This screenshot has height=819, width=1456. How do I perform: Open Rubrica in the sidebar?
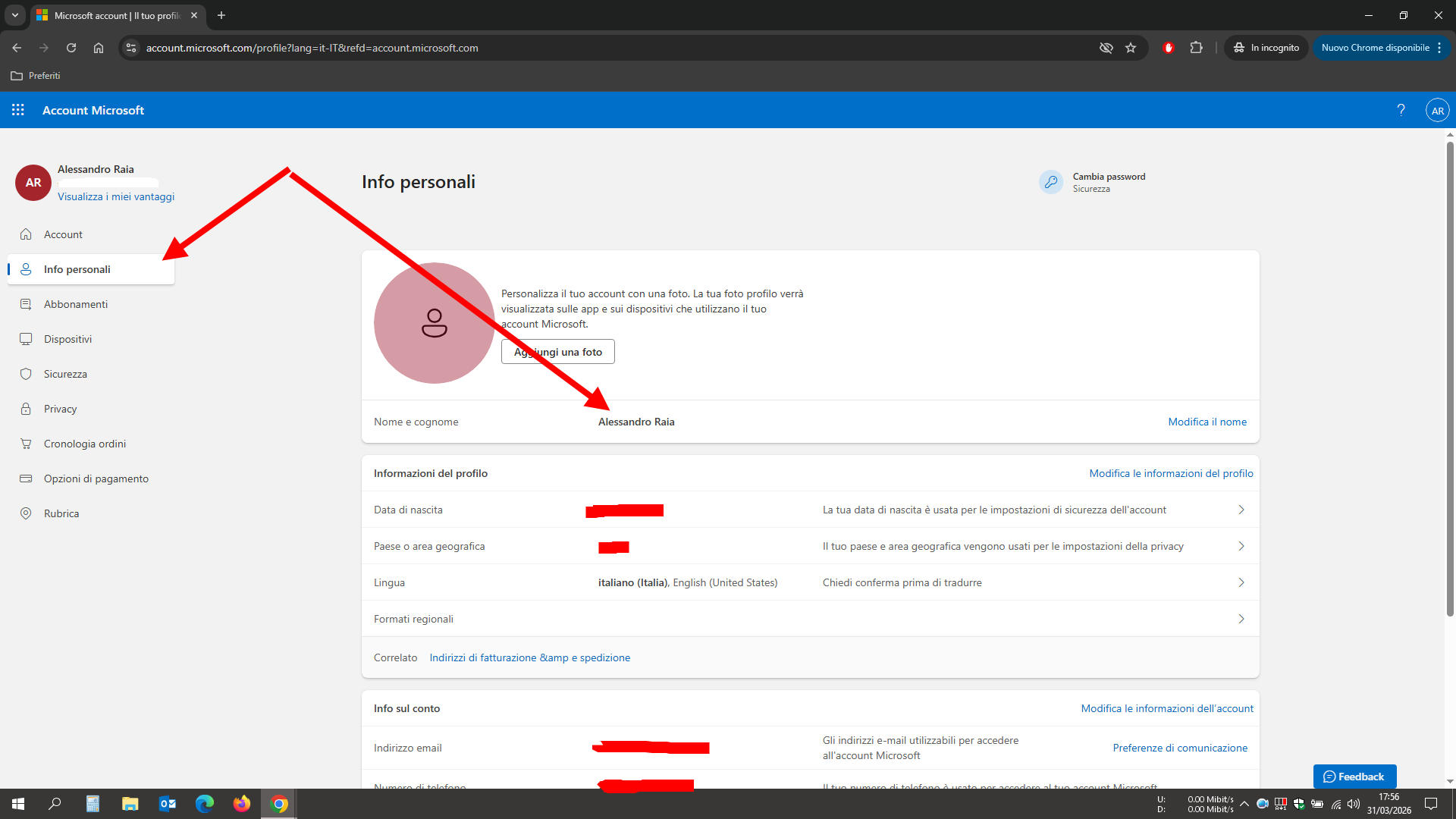(91, 513)
